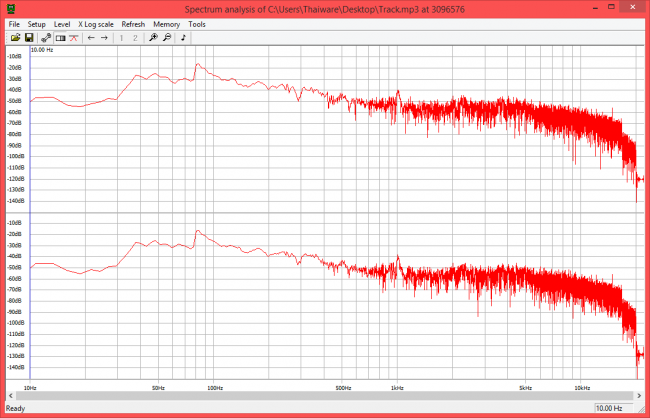Open the File menu
The image size is (650, 418).
[x=14, y=24]
